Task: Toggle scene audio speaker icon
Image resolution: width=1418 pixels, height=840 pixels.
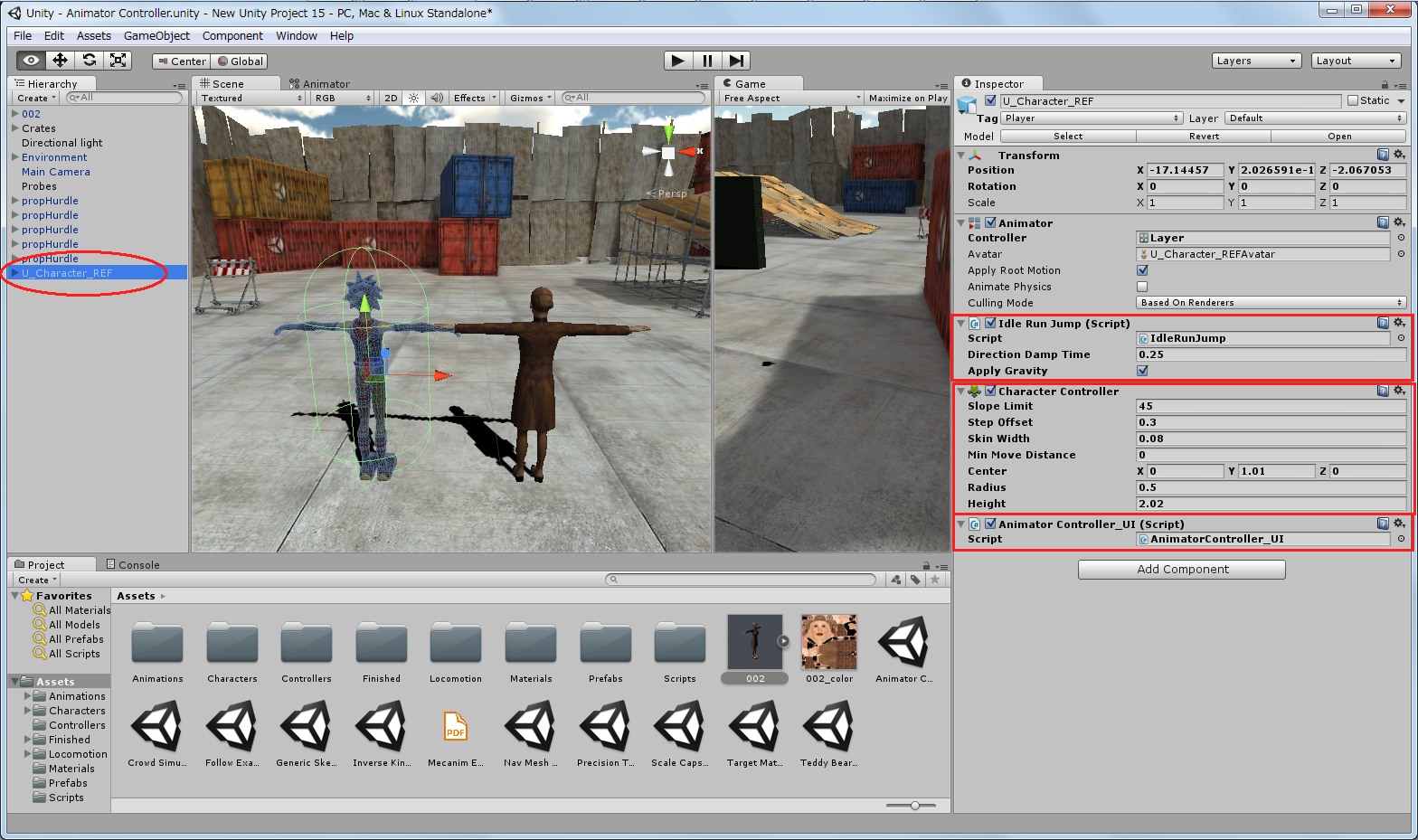Action: [437, 98]
